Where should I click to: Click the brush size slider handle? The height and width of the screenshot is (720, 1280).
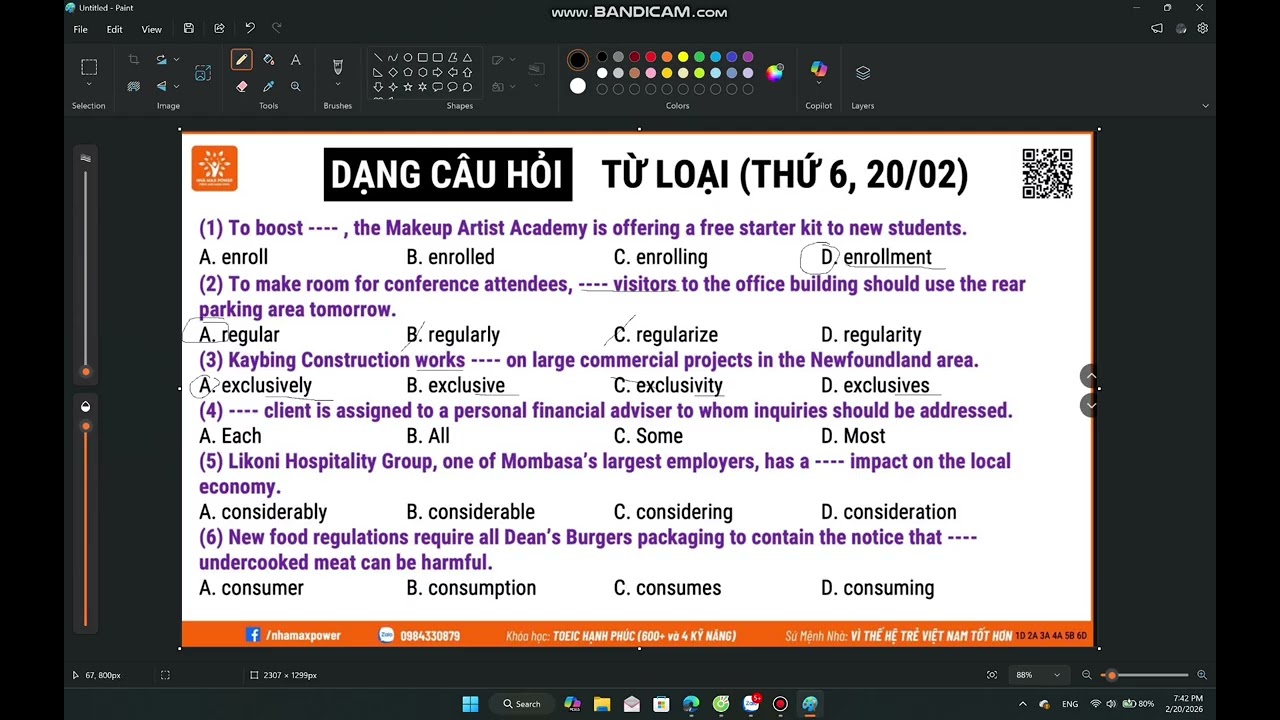tap(85, 372)
